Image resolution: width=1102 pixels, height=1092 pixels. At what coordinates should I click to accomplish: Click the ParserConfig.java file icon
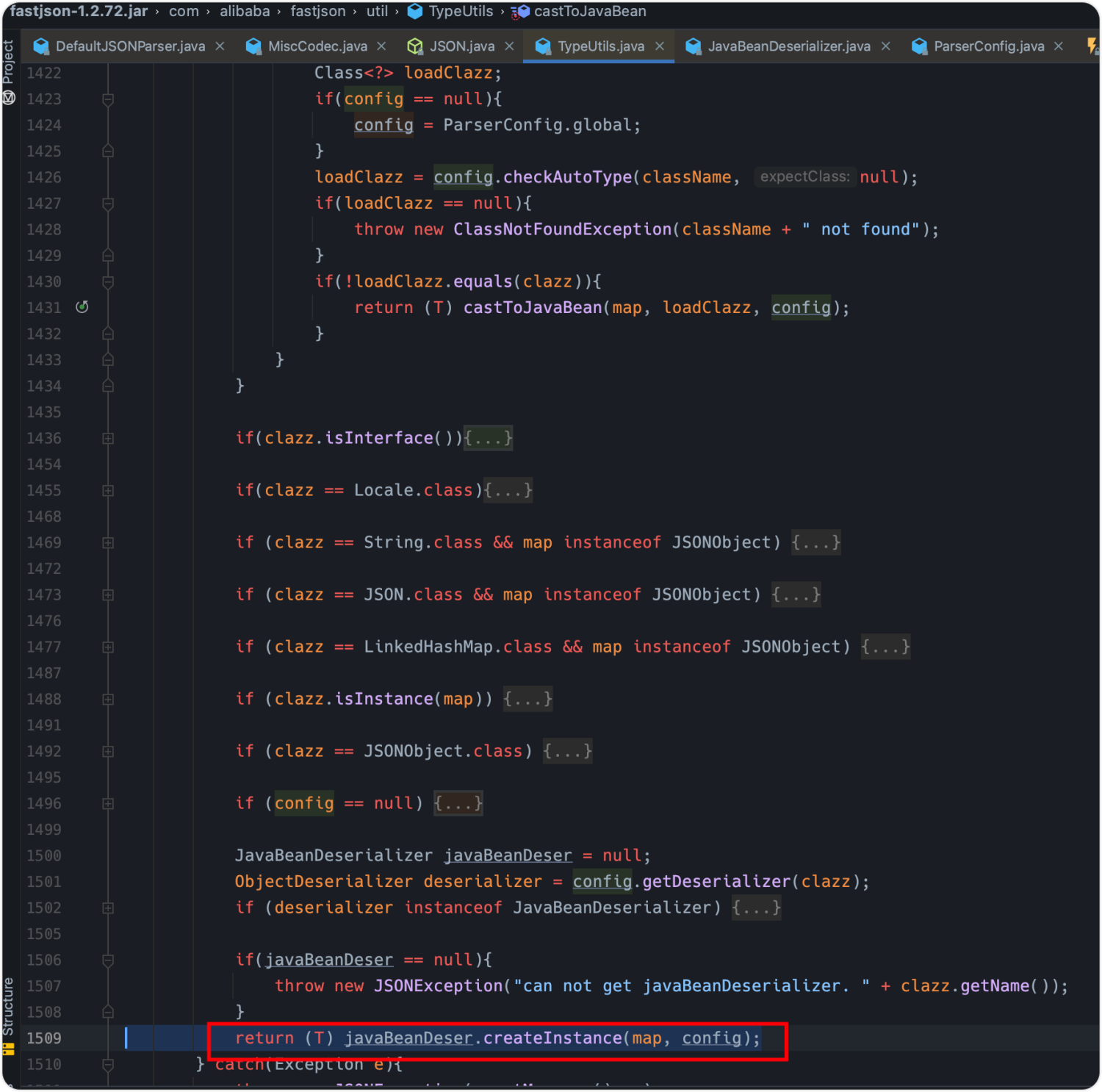coord(919,46)
